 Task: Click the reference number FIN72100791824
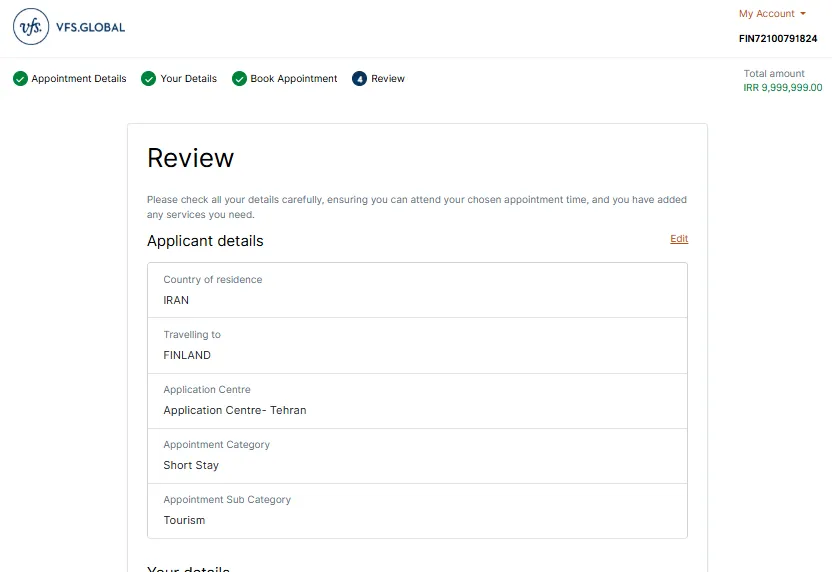click(x=777, y=39)
